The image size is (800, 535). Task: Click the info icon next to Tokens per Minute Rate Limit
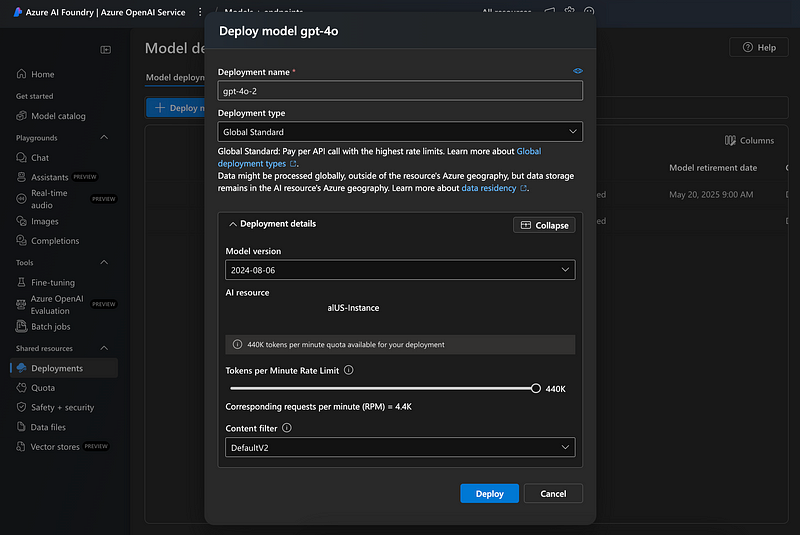click(x=348, y=370)
